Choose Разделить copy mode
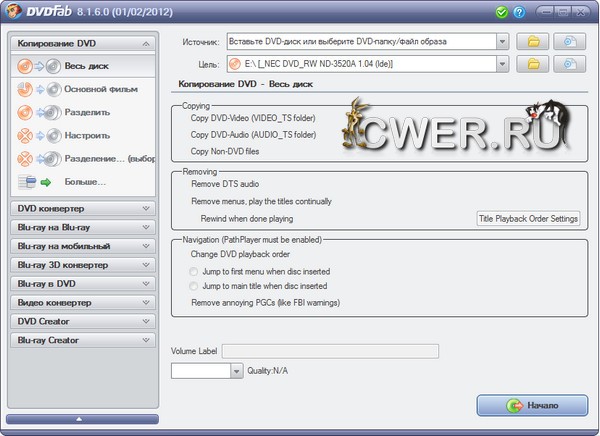This screenshot has width=600, height=436. click(x=83, y=113)
